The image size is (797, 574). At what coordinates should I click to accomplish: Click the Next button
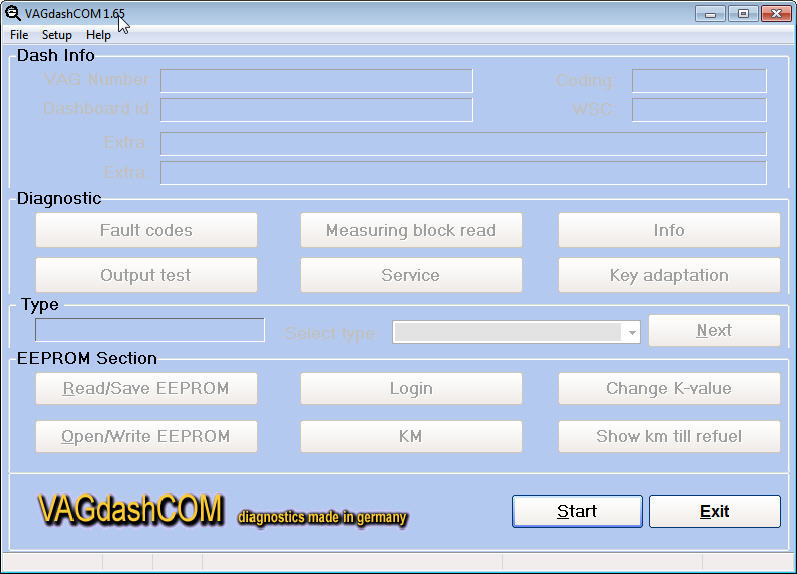[714, 331]
